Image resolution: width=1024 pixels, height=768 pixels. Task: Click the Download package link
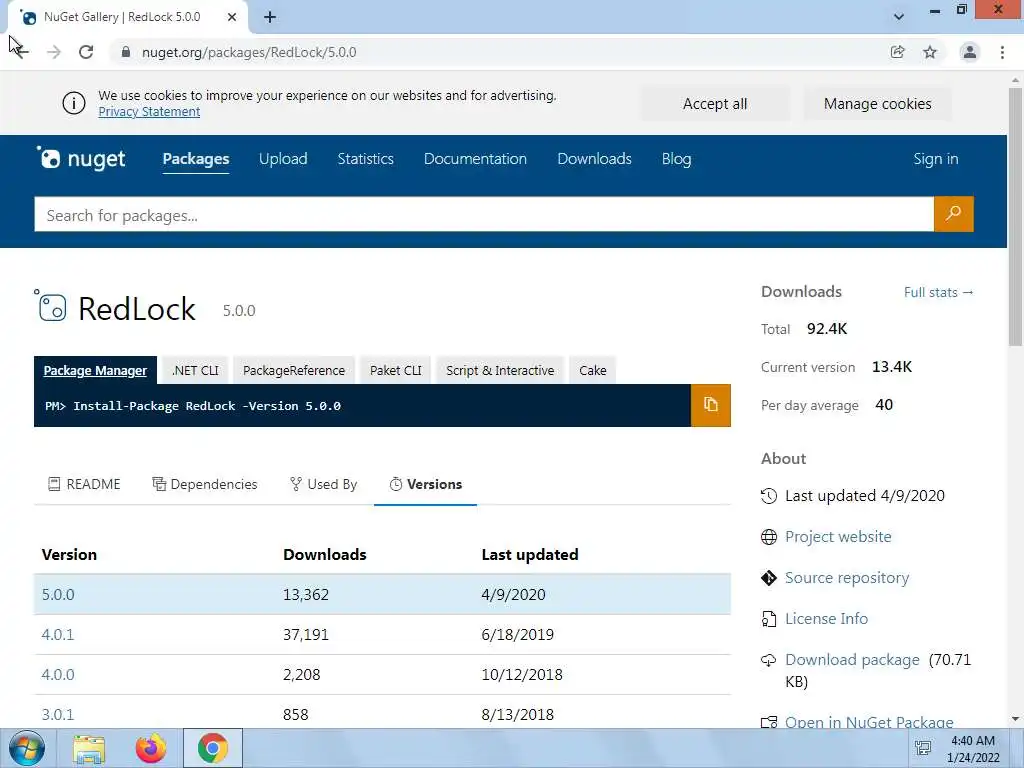click(x=852, y=660)
